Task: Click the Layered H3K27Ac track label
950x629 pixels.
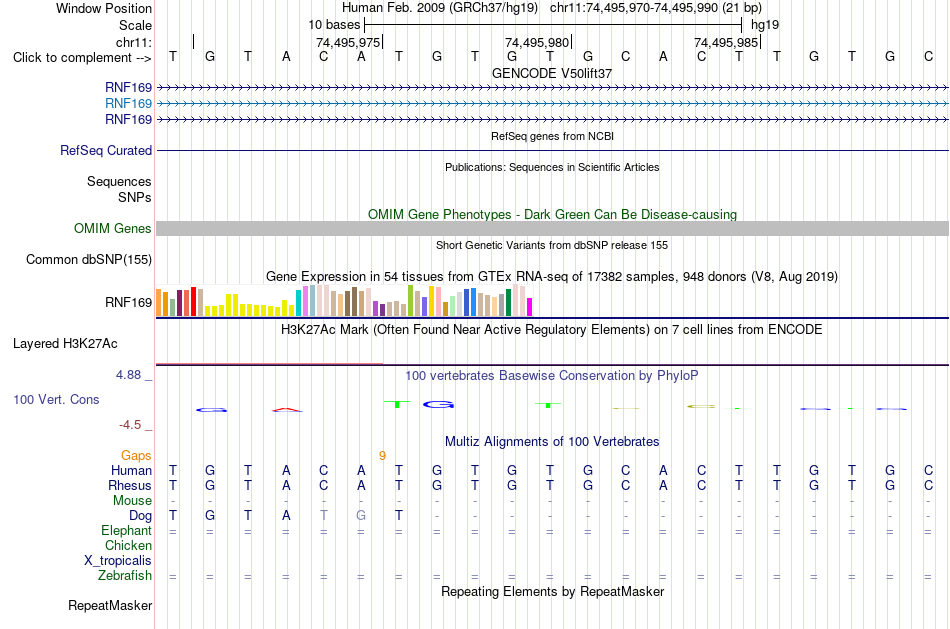Action: [x=65, y=344]
